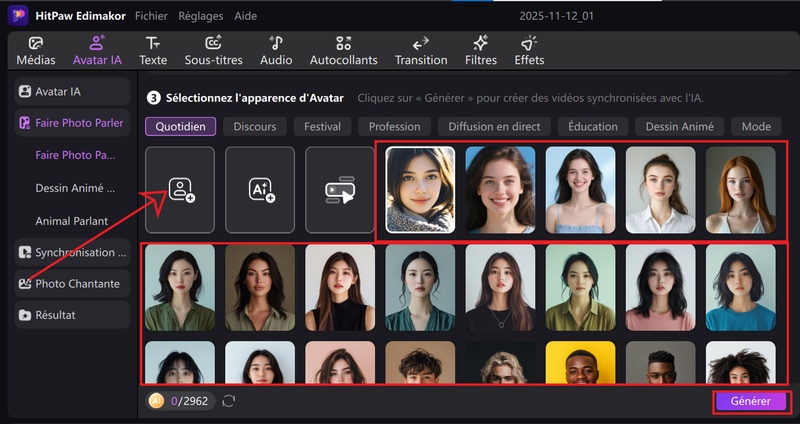
Task: Open the Aide menu
Action: tap(245, 16)
